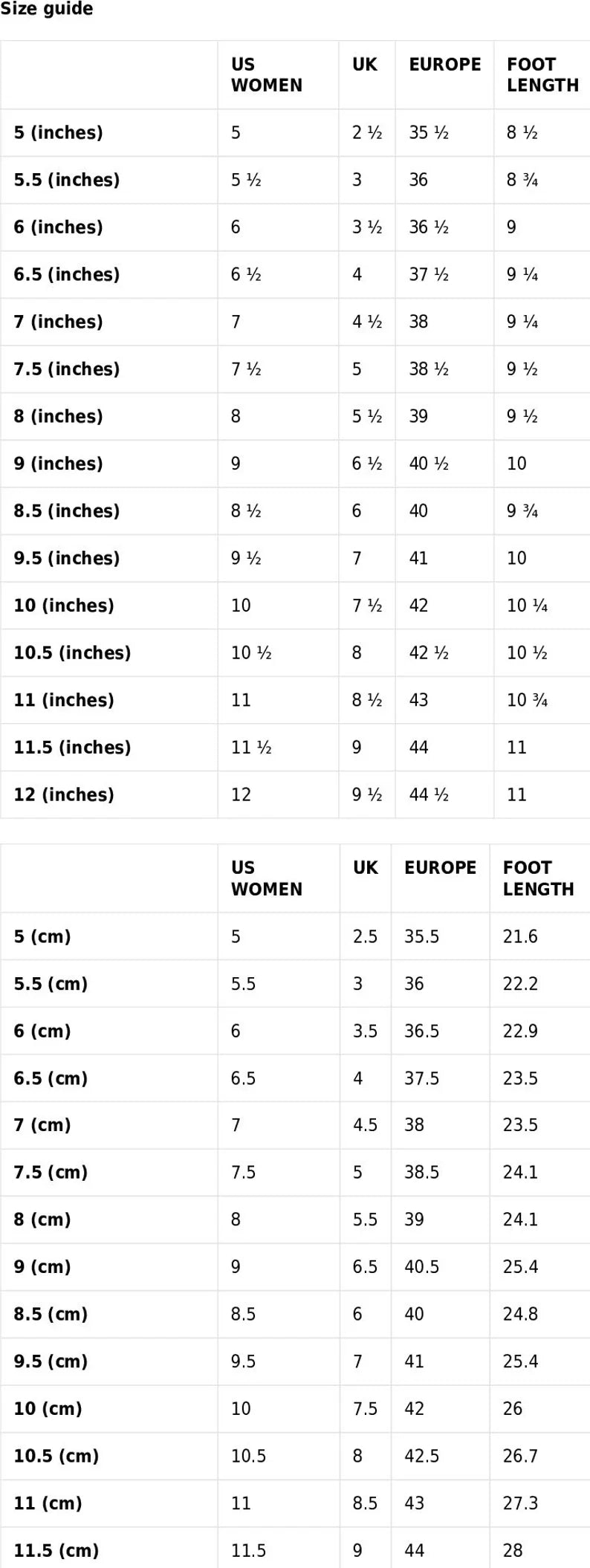Click the '35 ½' Europe size cell
This screenshot has width=590, height=1568.
pos(429,133)
